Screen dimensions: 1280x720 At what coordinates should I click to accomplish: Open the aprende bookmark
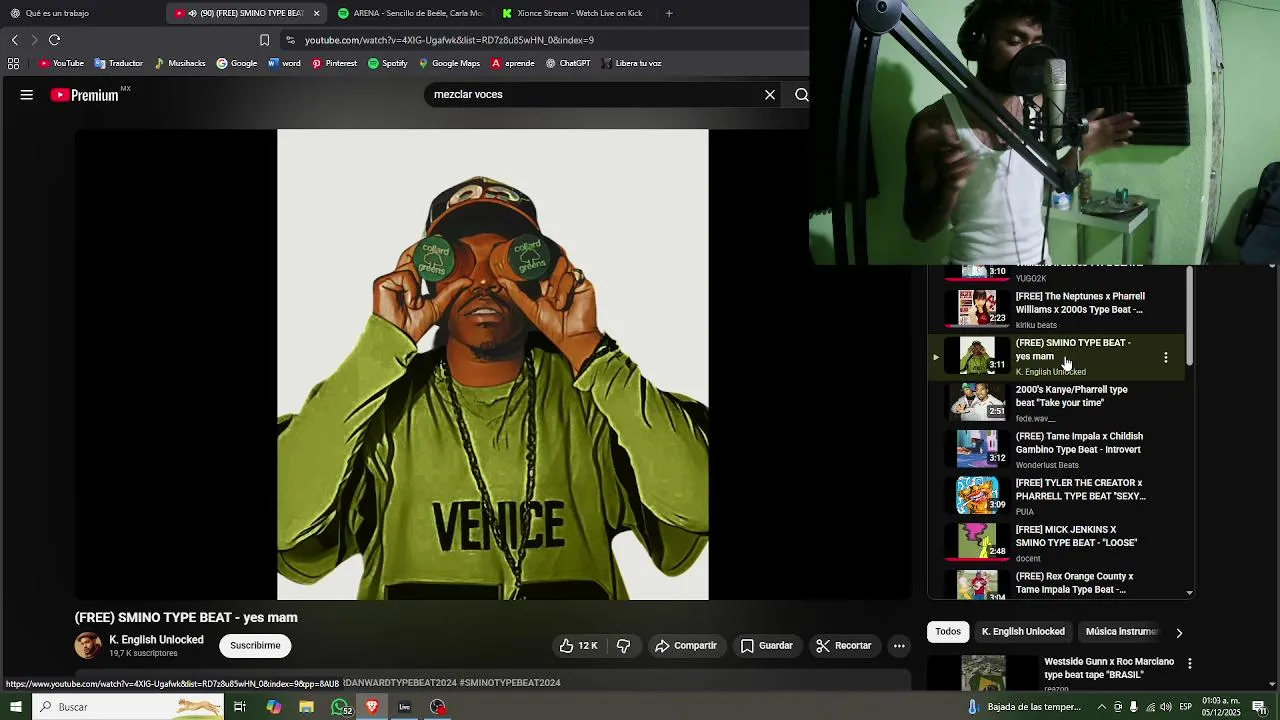click(512, 63)
